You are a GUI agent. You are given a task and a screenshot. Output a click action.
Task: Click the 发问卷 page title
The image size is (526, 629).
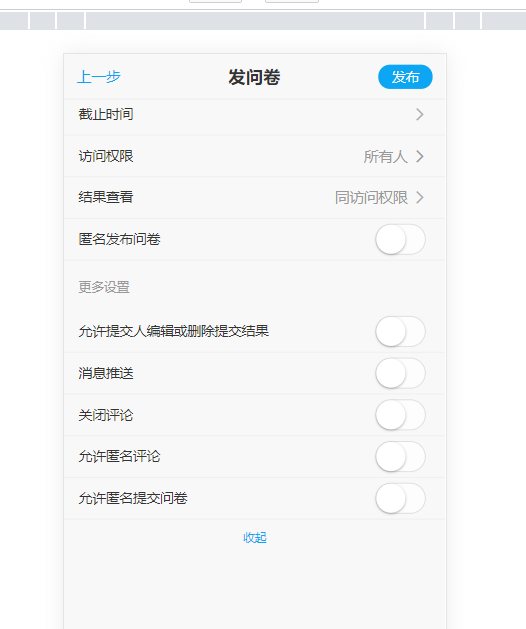tap(254, 77)
